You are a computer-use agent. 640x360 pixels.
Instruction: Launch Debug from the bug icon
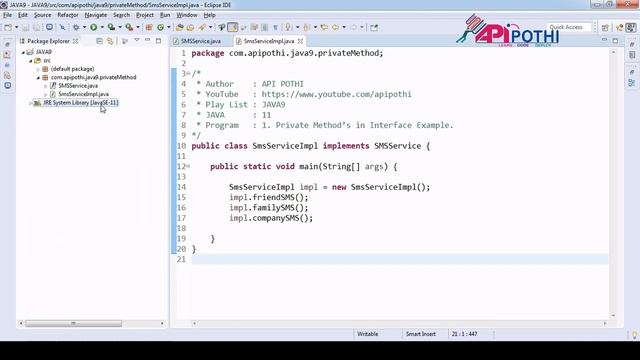(76, 27)
